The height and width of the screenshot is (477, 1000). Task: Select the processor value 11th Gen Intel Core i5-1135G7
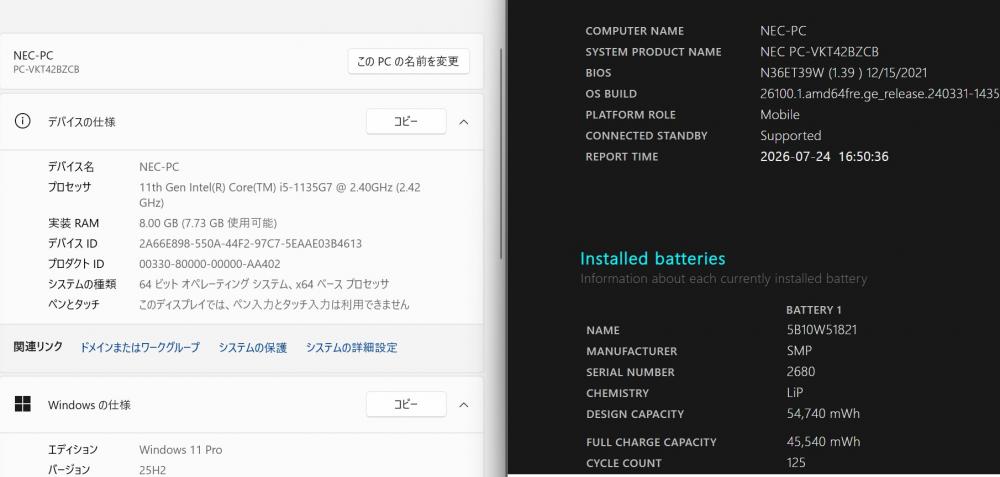[x=279, y=195]
